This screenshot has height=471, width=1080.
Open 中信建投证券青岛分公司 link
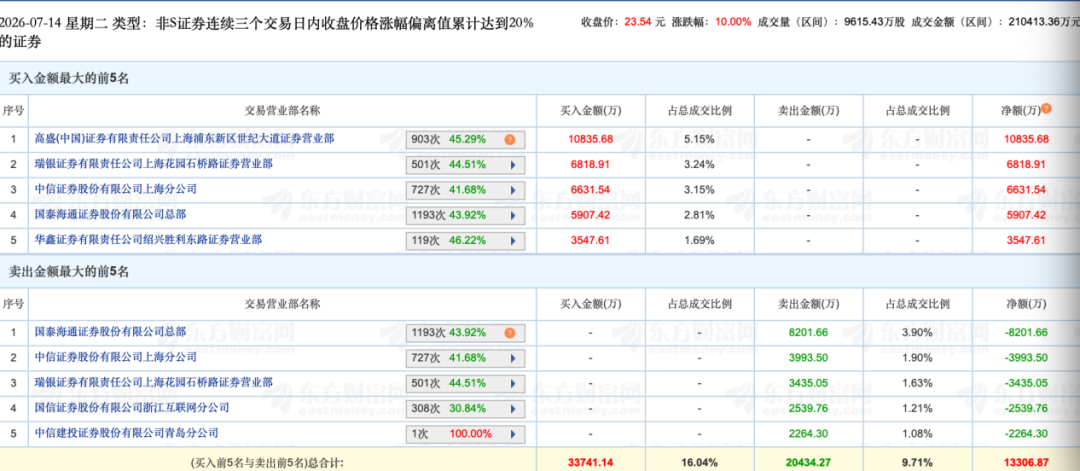point(126,433)
